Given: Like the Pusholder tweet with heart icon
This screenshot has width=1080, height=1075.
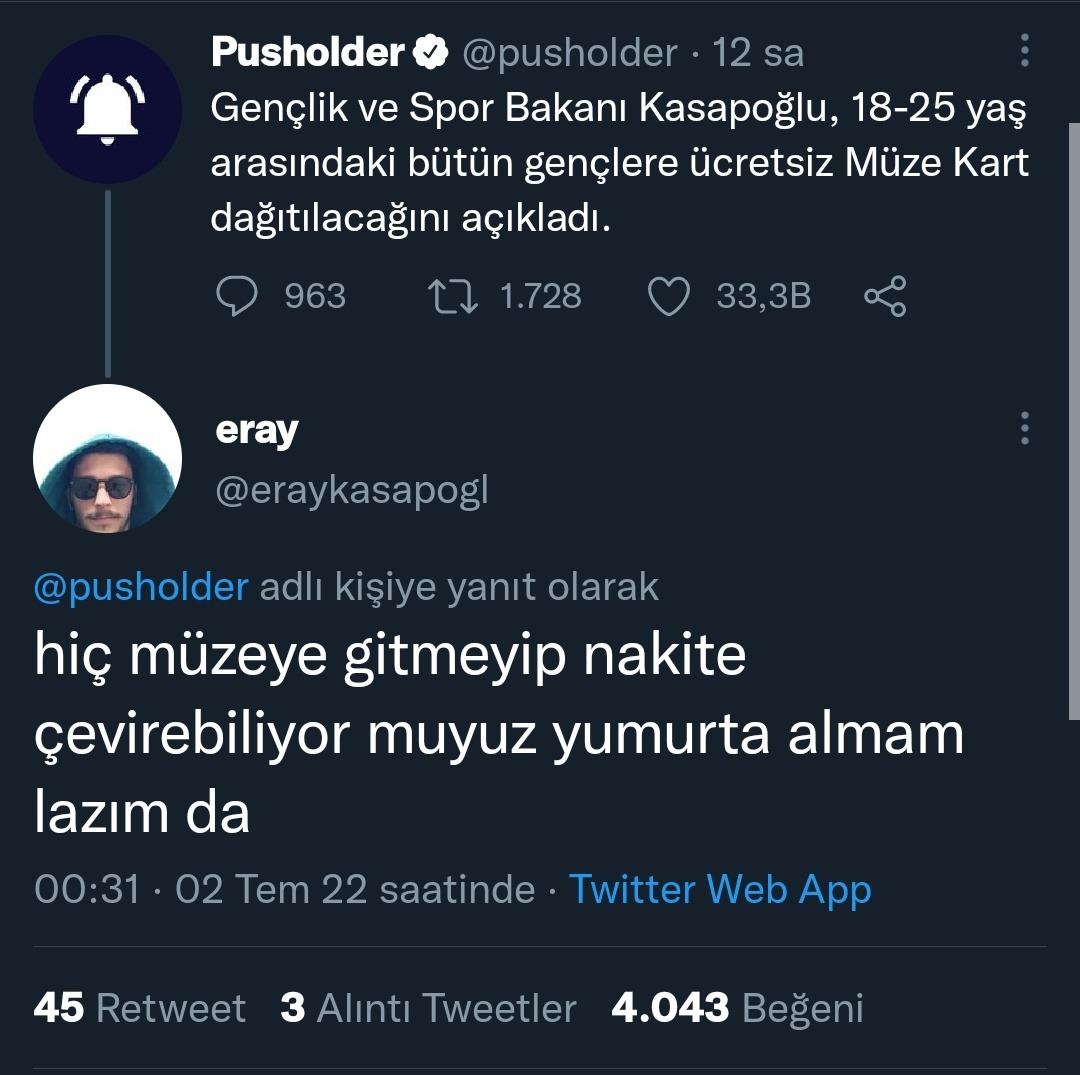Looking at the screenshot, I should pyautogui.click(x=669, y=296).
